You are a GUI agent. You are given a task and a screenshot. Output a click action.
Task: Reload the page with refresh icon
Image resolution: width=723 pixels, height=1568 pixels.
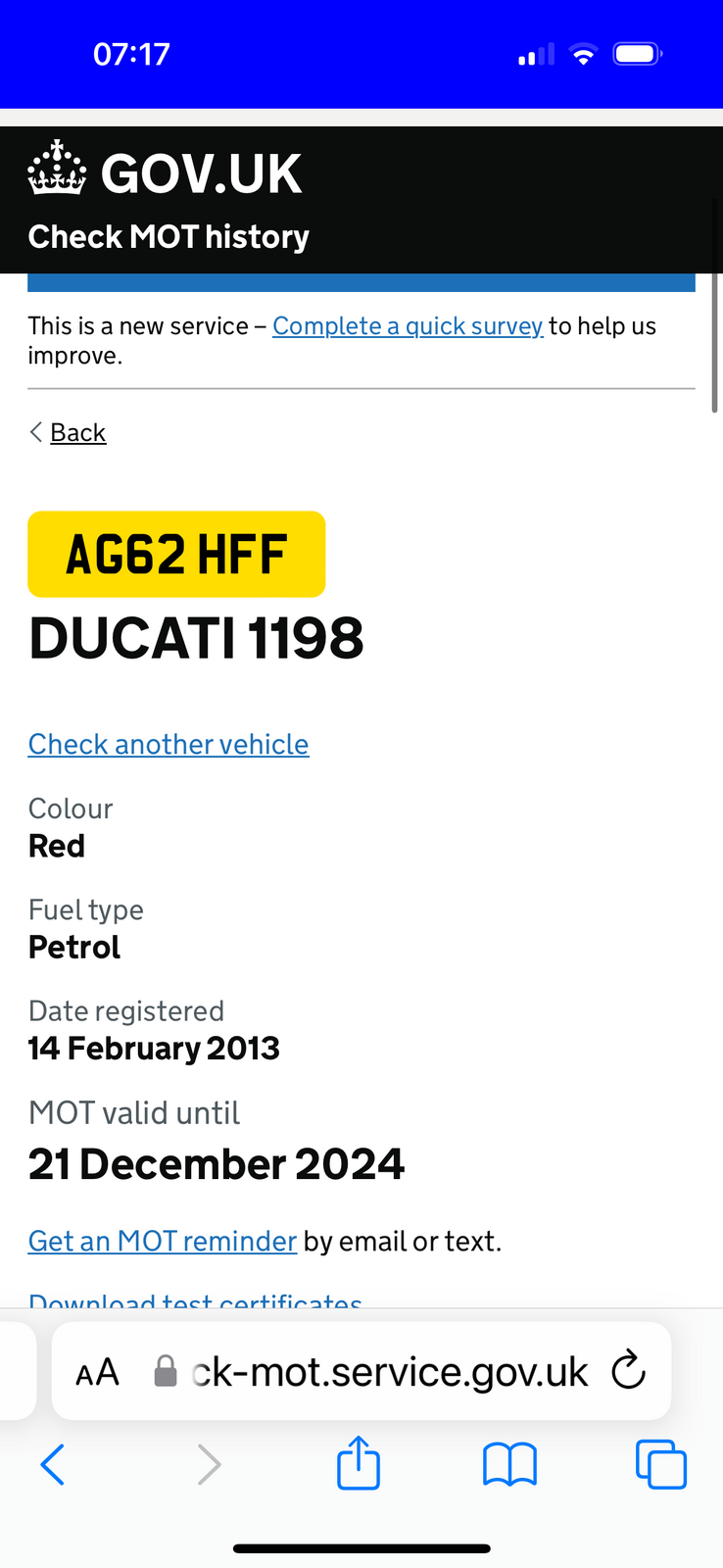point(629,1370)
